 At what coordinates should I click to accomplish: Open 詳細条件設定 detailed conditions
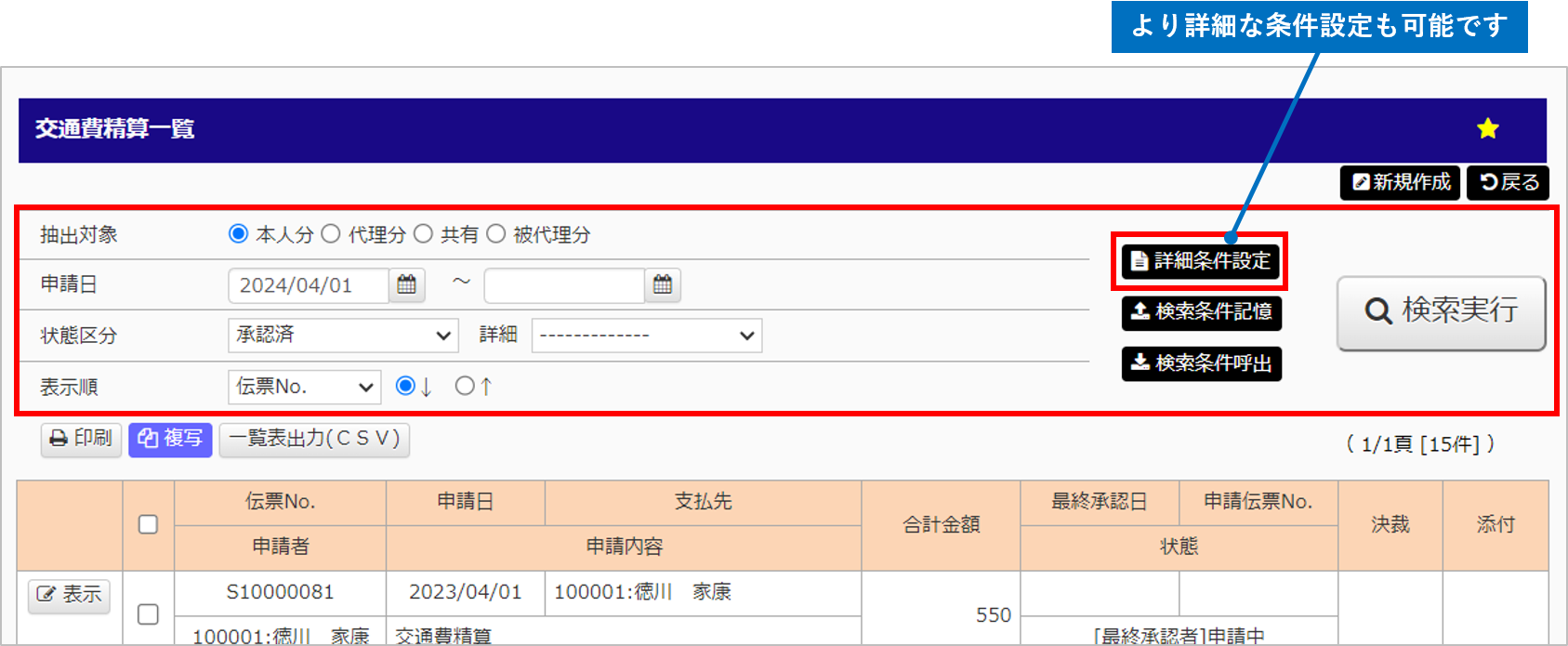coord(1201,261)
